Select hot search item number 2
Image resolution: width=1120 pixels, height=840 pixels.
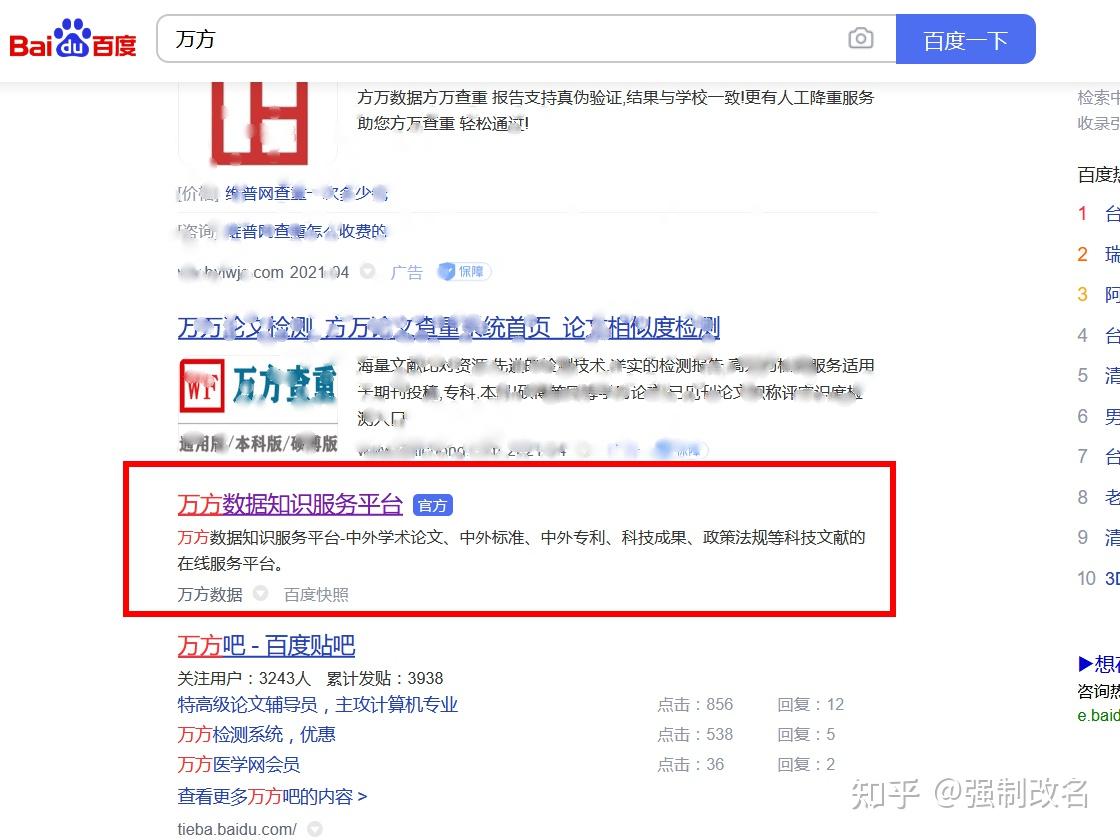1098,254
